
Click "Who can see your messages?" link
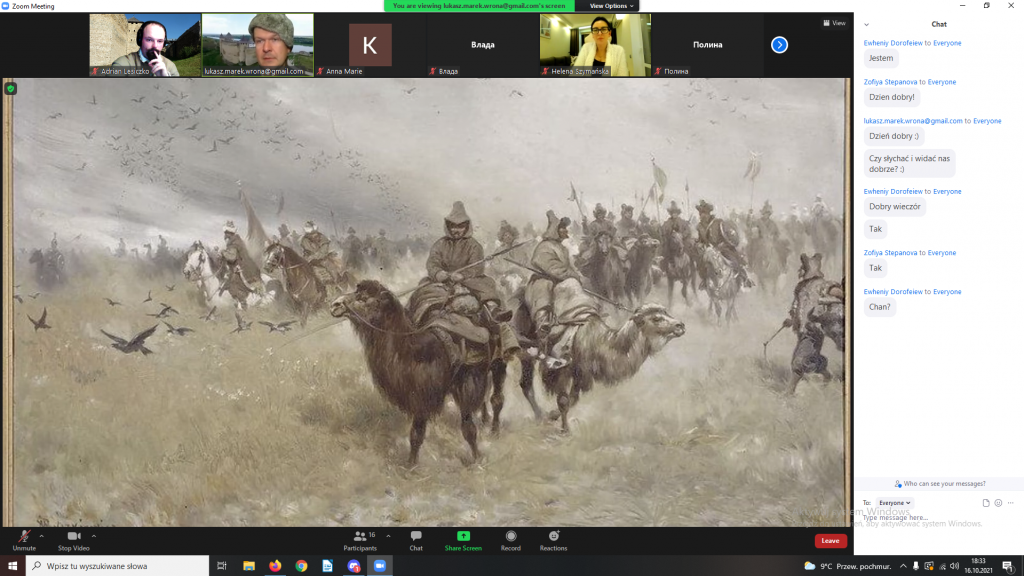939,484
